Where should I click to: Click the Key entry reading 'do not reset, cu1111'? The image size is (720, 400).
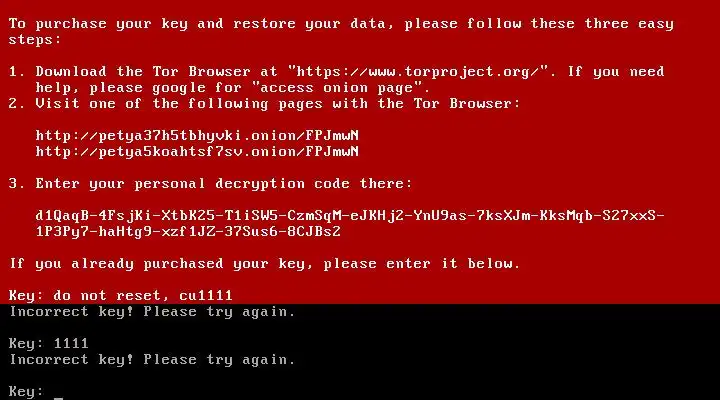(121, 295)
